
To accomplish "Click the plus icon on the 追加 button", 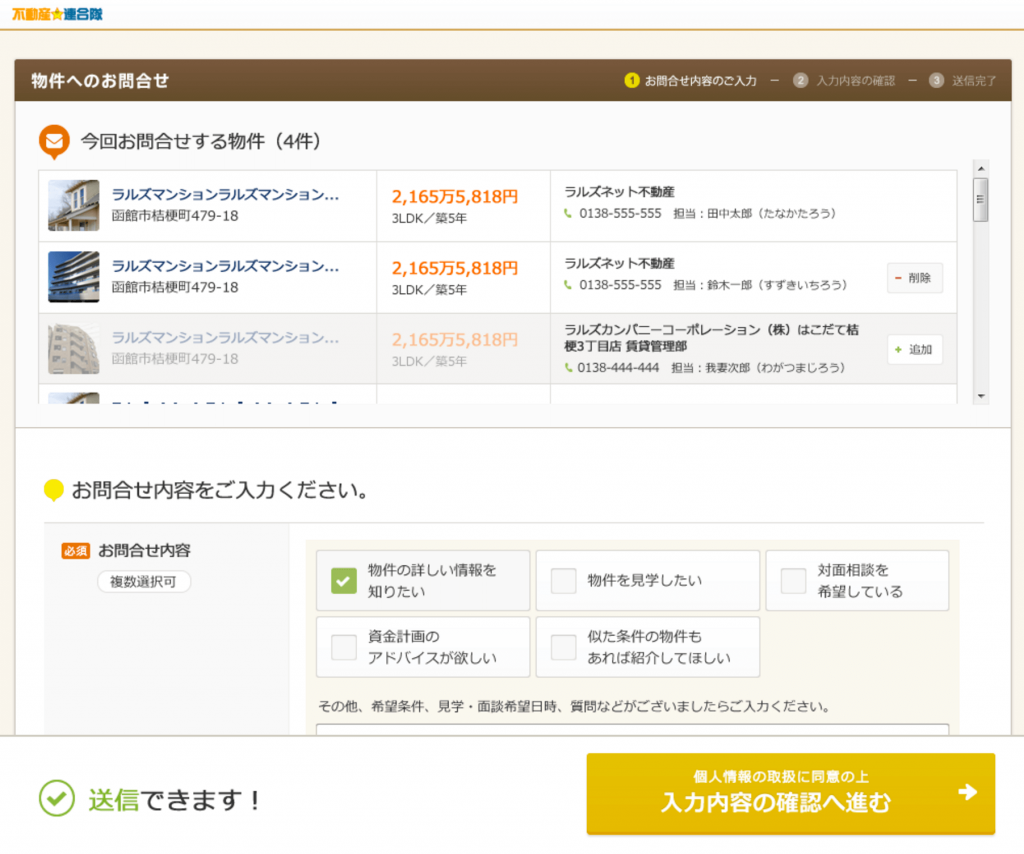I will tap(898, 349).
